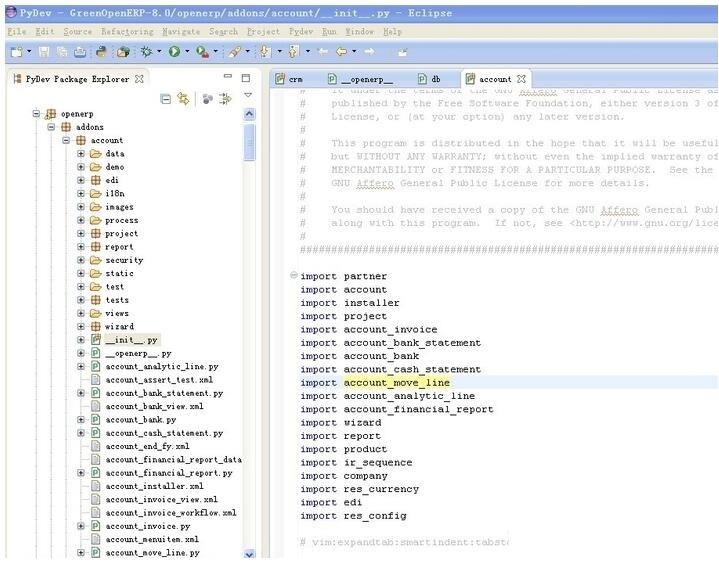Image resolution: width=719 pixels, height=573 pixels.
Task: Expand account_invoice.py outline node
Action: [81, 526]
